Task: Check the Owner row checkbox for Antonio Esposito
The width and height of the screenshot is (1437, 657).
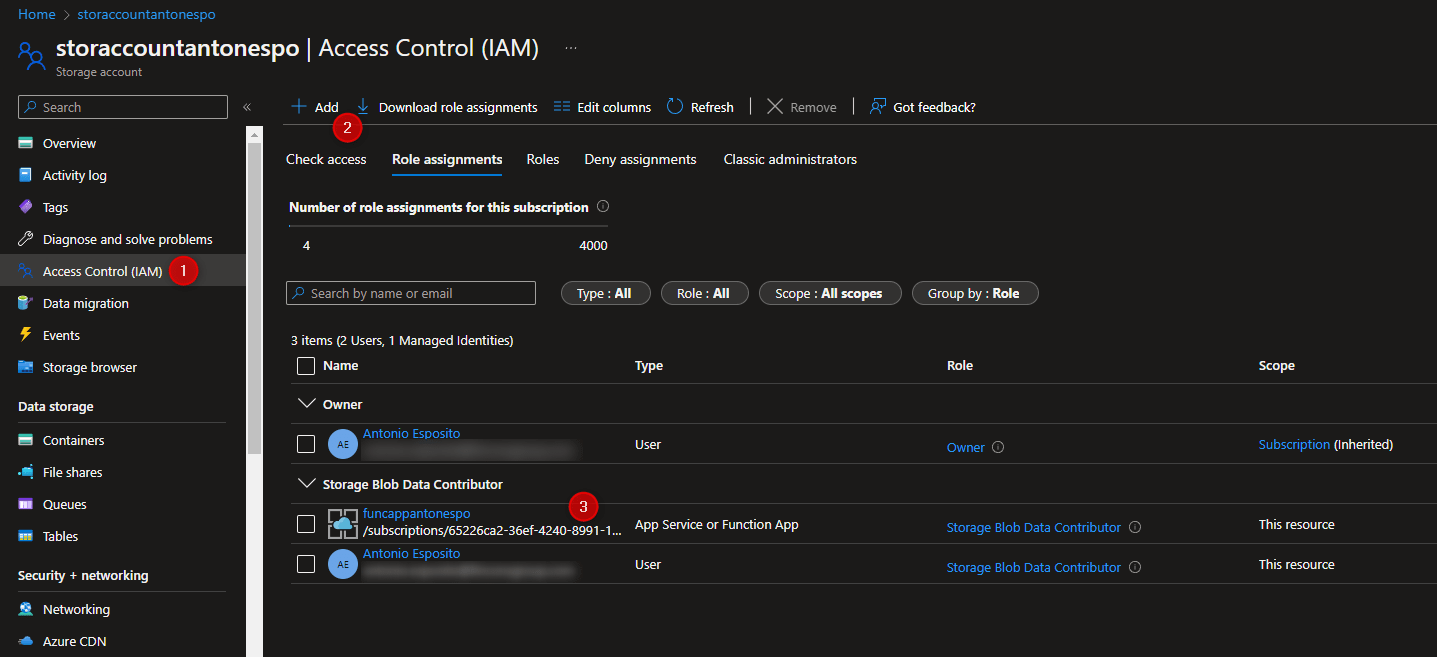Action: pos(305,443)
